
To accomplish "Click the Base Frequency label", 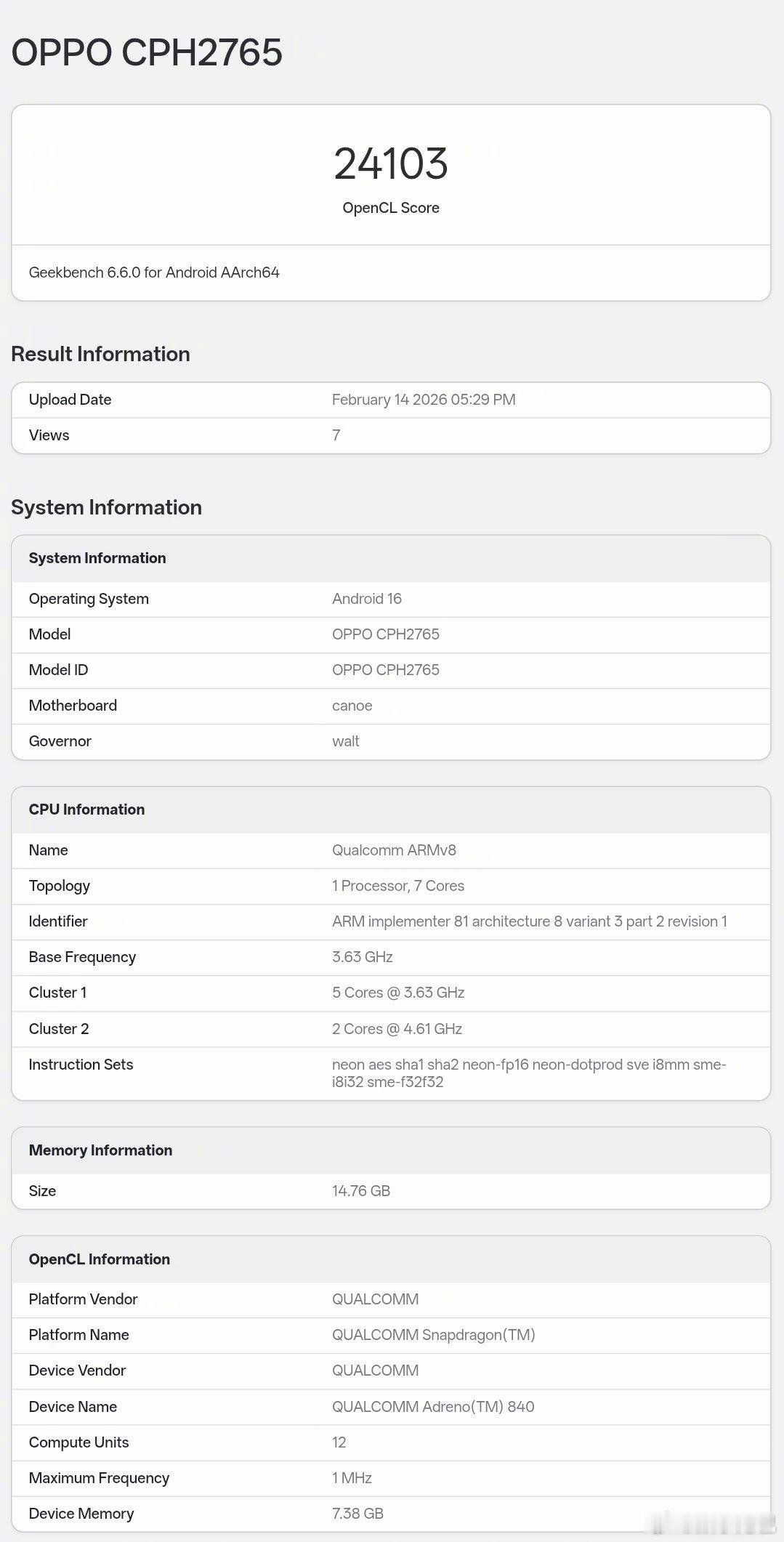I will tap(82, 957).
